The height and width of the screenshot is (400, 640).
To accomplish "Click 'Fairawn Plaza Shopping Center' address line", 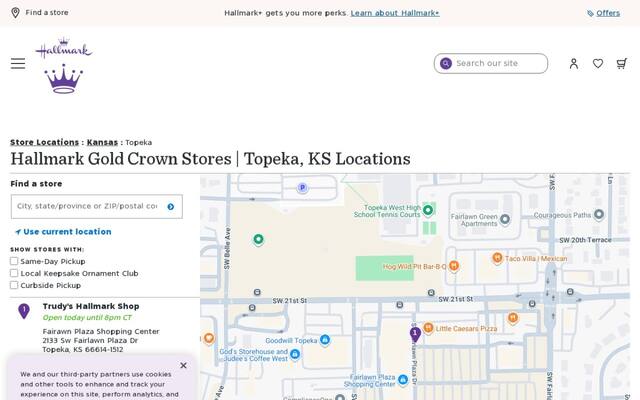I will tap(101, 331).
